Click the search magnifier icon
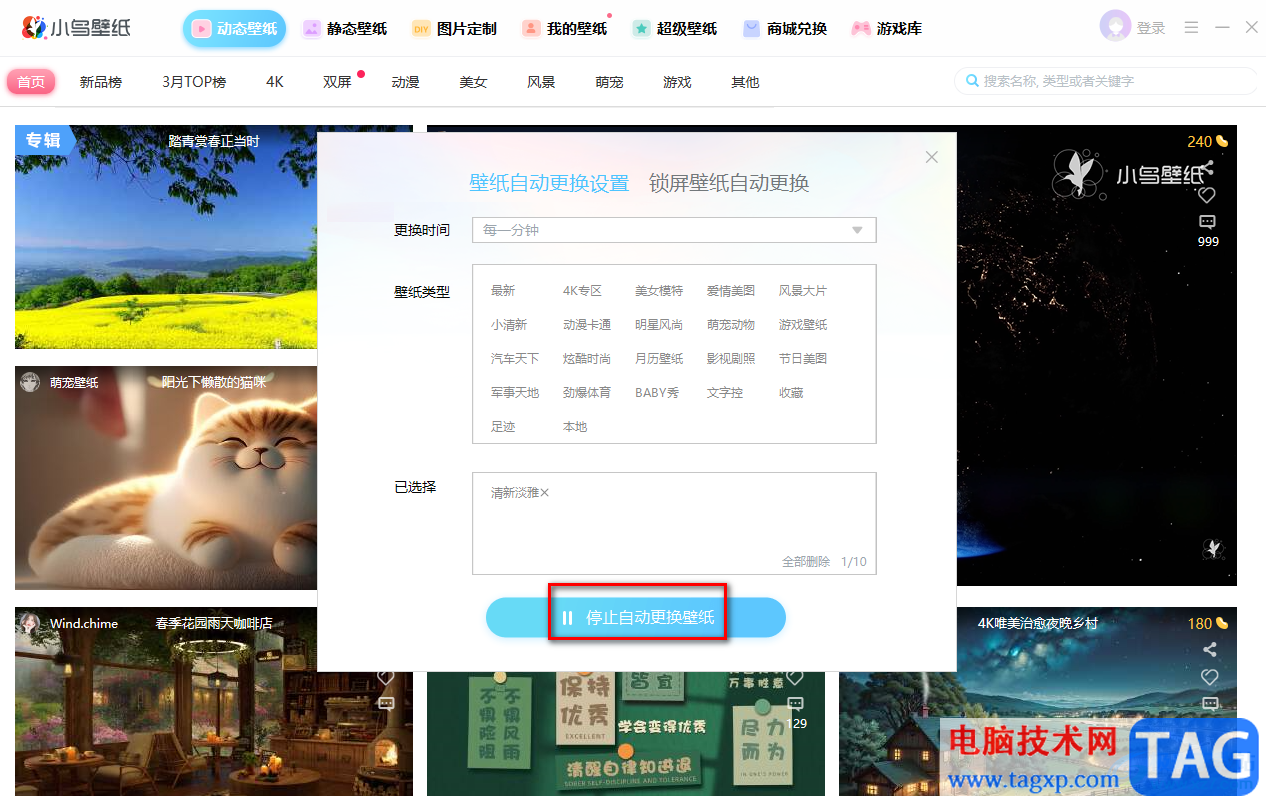 tap(972, 81)
